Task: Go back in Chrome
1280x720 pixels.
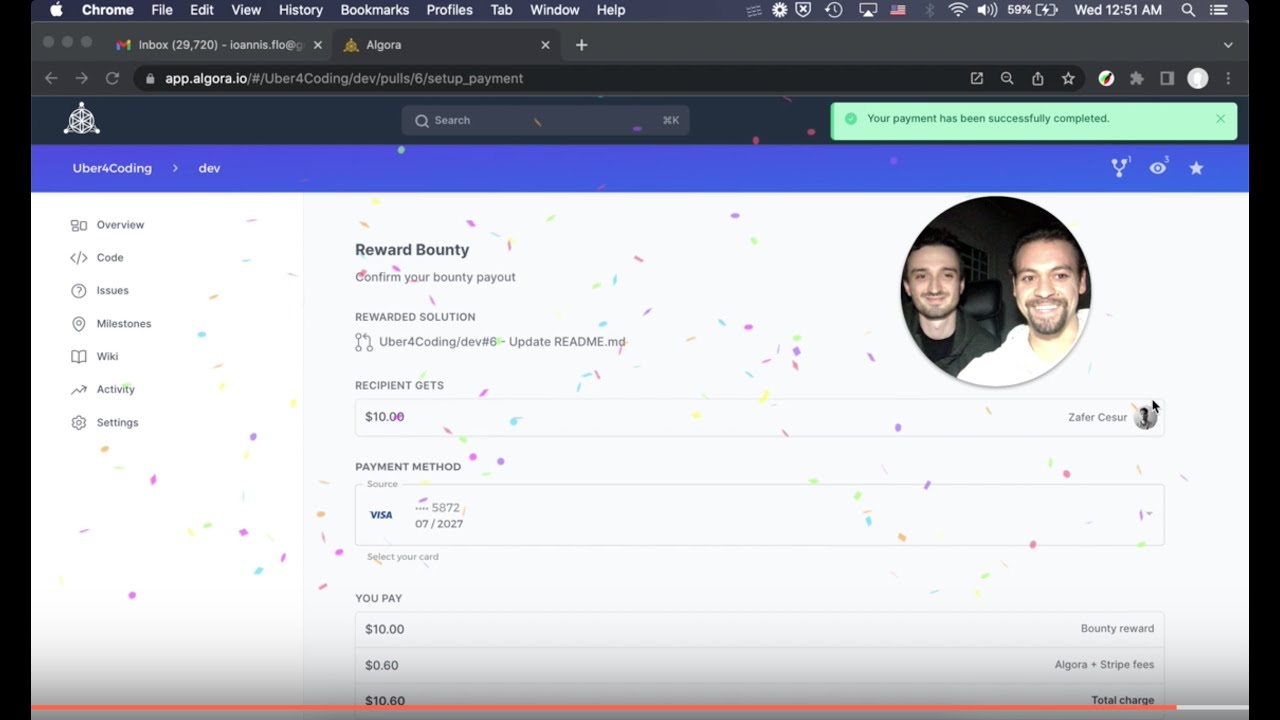Action: (x=51, y=78)
